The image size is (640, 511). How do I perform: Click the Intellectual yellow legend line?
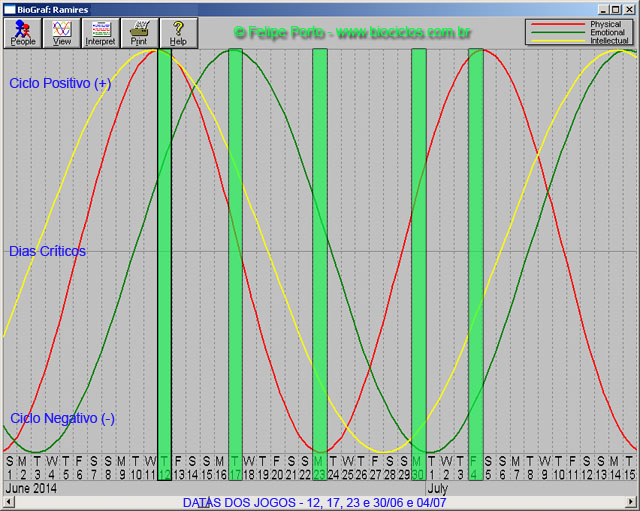tap(558, 40)
